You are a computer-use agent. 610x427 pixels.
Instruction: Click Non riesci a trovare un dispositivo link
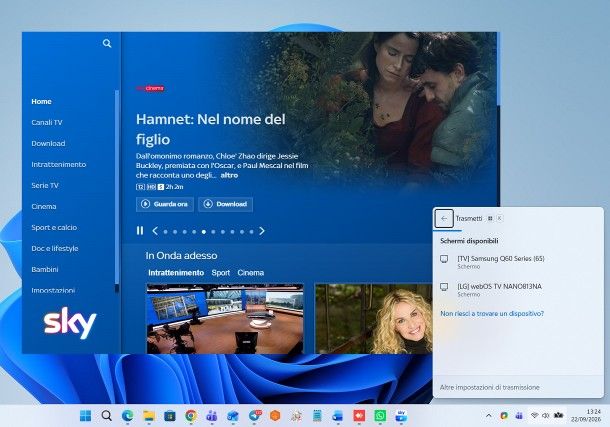(x=492, y=313)
